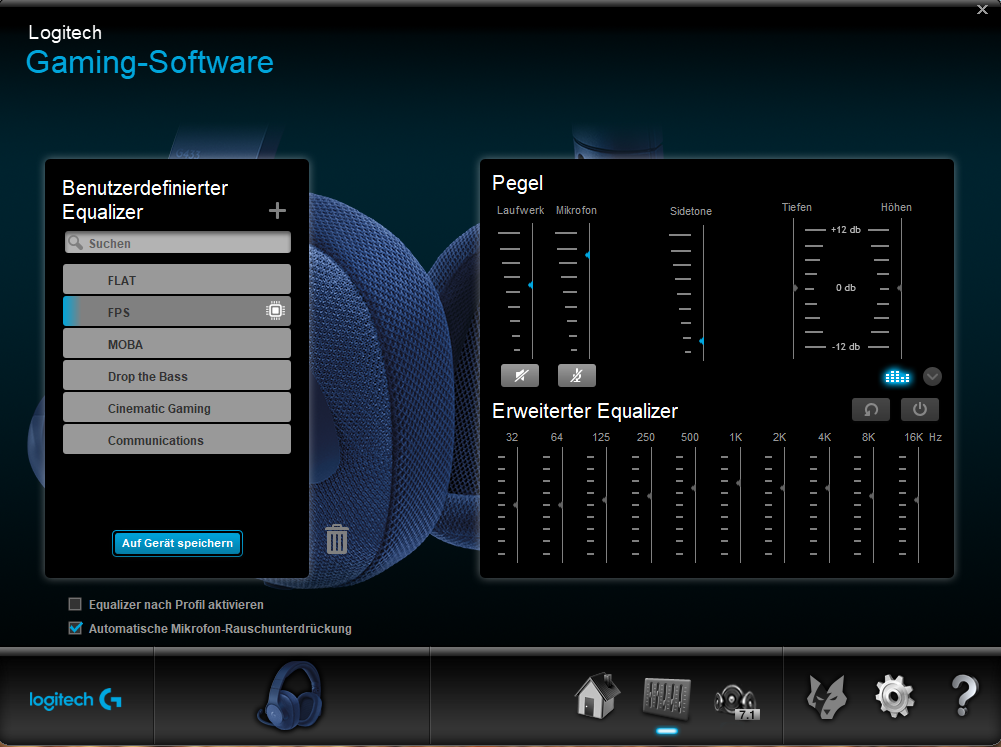1001x747 pixels.
Task: Select the MOBA equalizer preset
Action: tap(177, 343)
